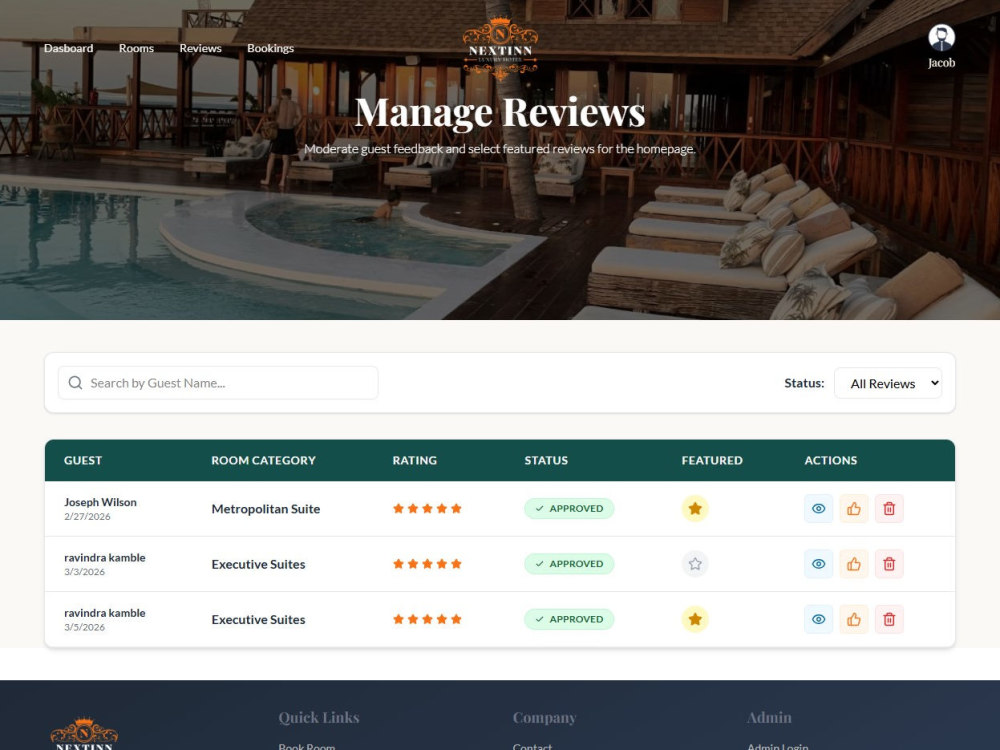Click the Book Room footer link

click(x=307, y=747)
